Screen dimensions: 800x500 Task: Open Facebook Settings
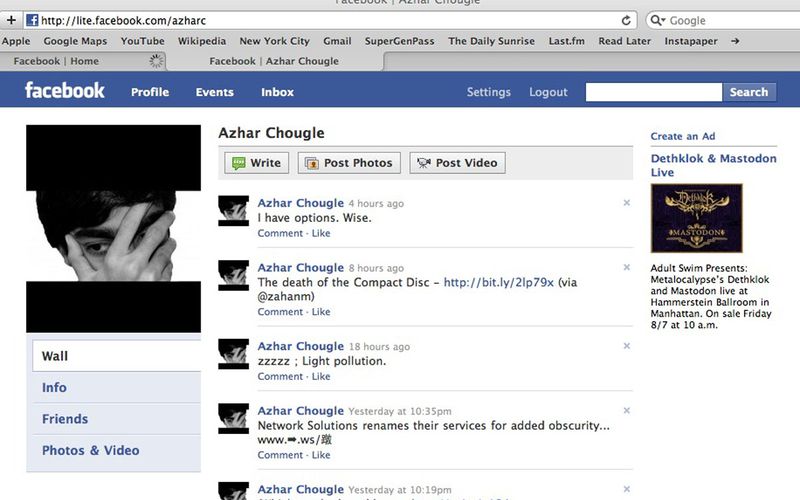(489, 92)
